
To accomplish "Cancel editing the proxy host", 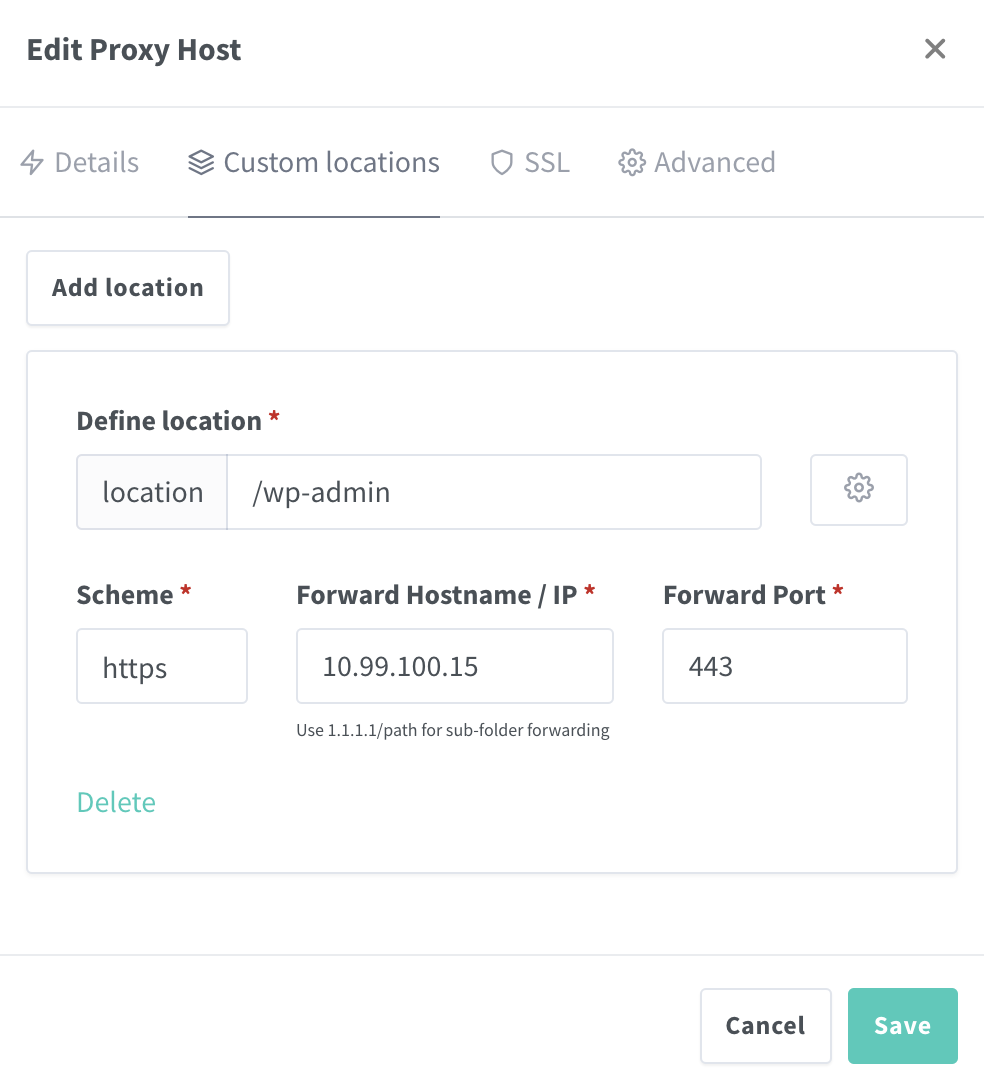I will coord(765,1025).
